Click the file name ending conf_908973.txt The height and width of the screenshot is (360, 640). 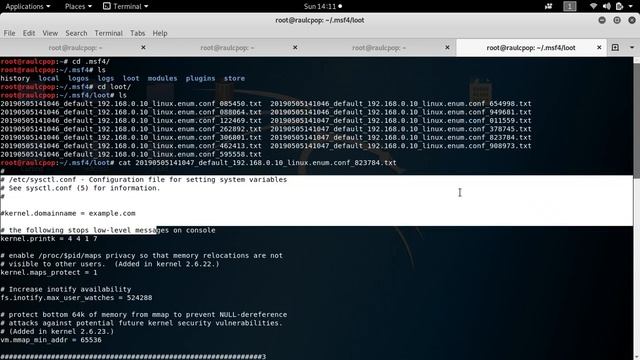[x=401, y=146]
